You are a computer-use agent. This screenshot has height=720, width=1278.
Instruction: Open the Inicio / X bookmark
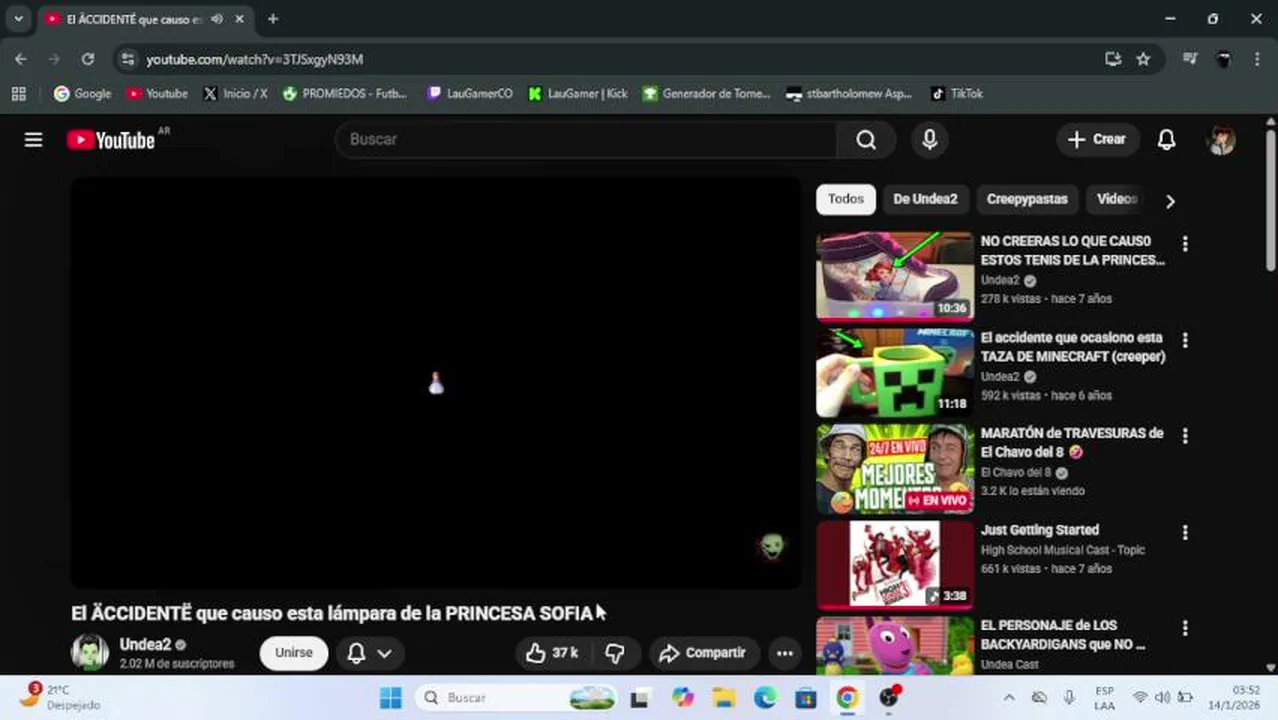235,93
